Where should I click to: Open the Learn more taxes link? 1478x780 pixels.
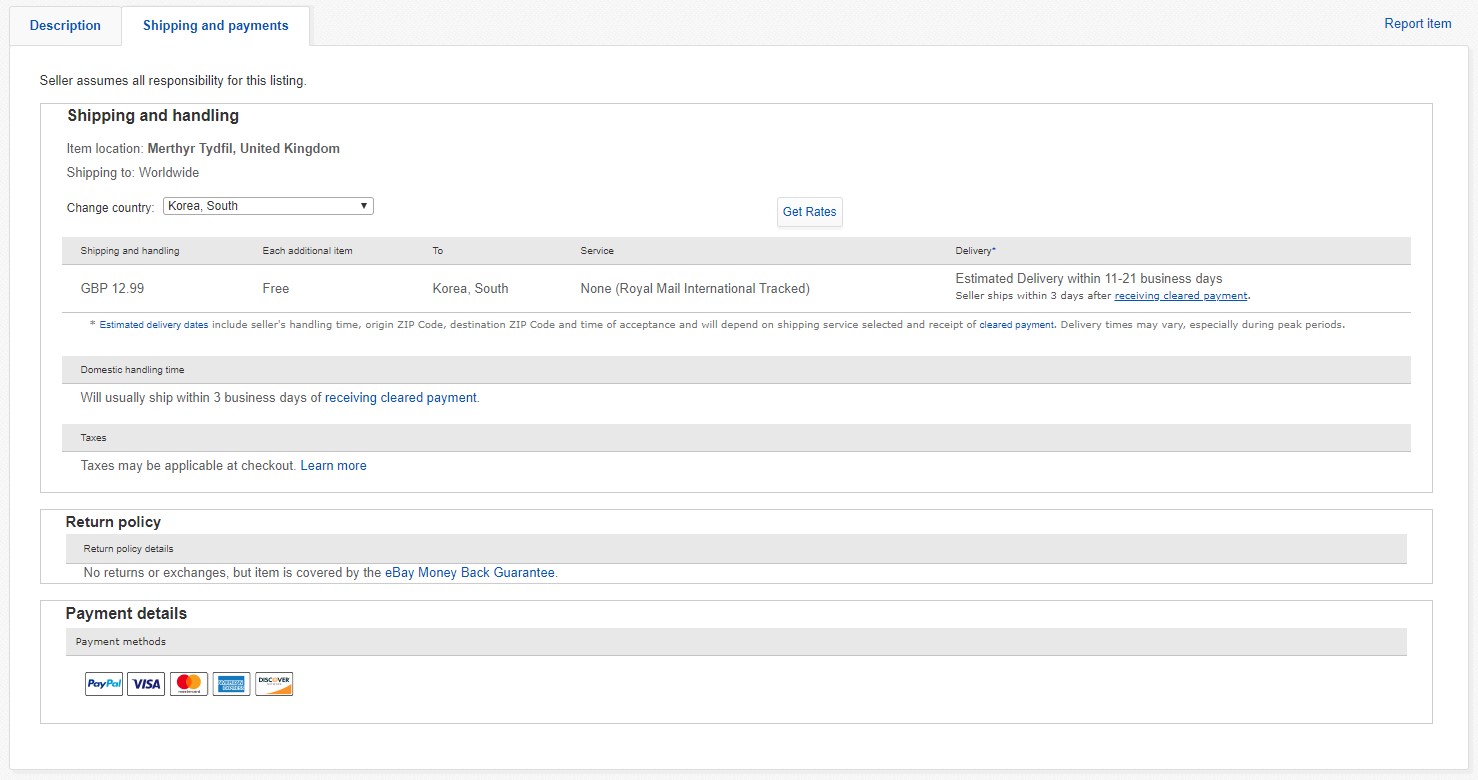tap(333, 466)
